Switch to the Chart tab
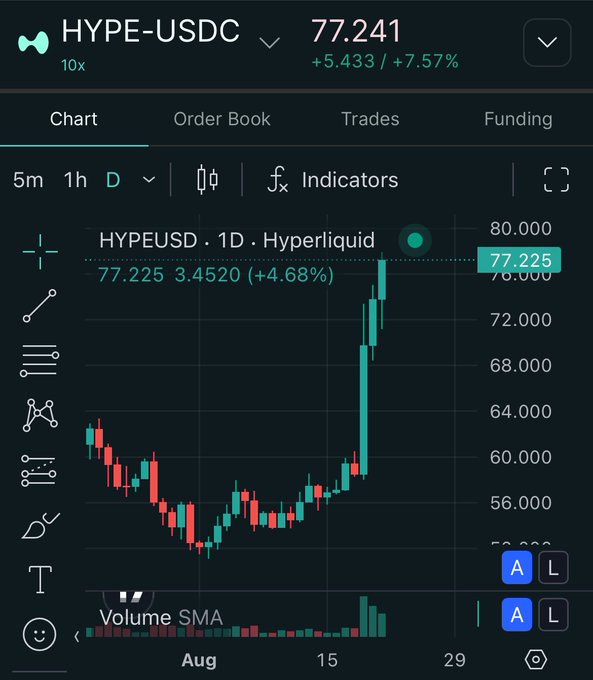Image resolution: width=593 pixels, height=680 pixels. (74, 119)
